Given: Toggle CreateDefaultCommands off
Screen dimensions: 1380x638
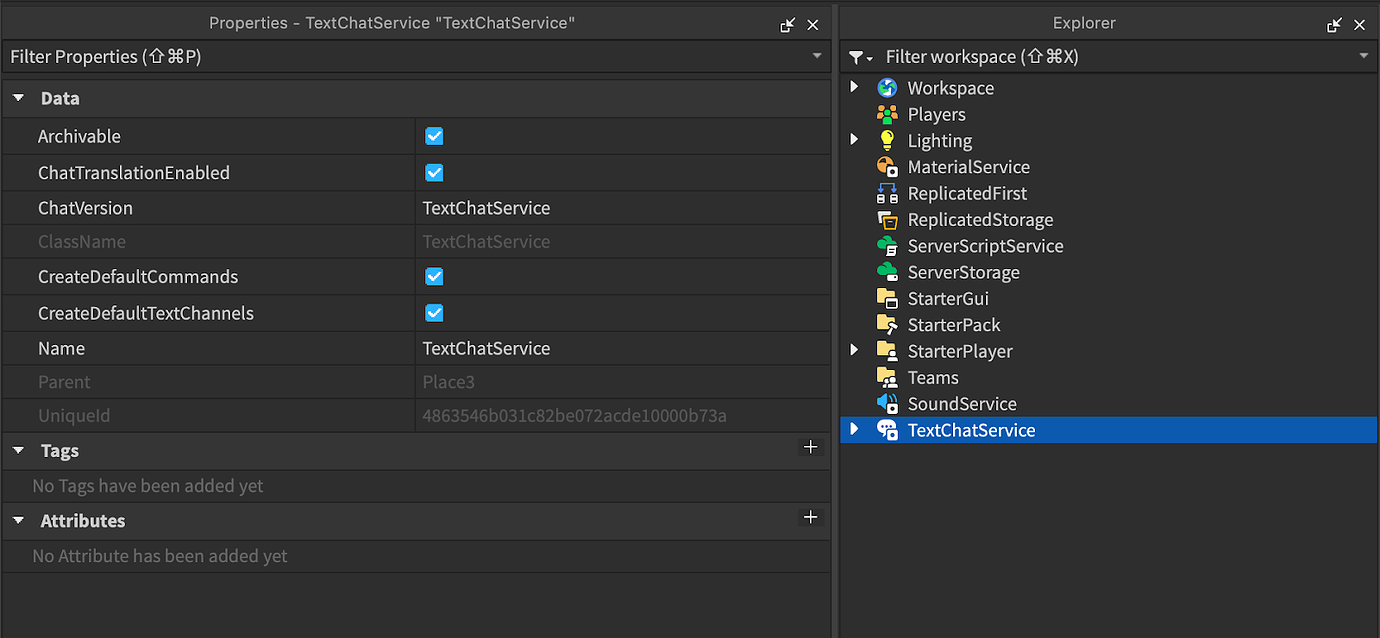Looking at the screenshot, I should (433, 277).
